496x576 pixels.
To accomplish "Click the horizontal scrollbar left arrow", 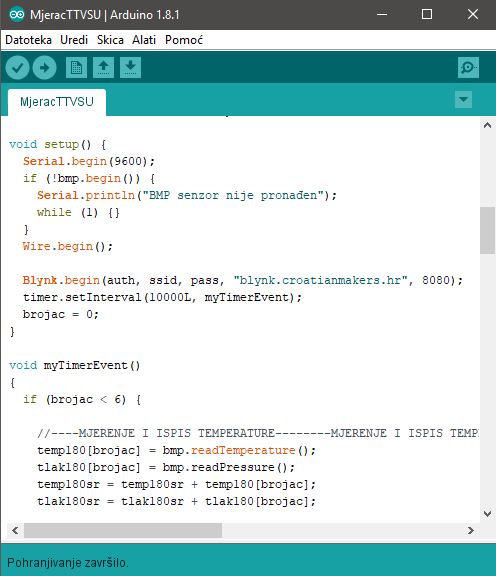I will pos(15,530).
